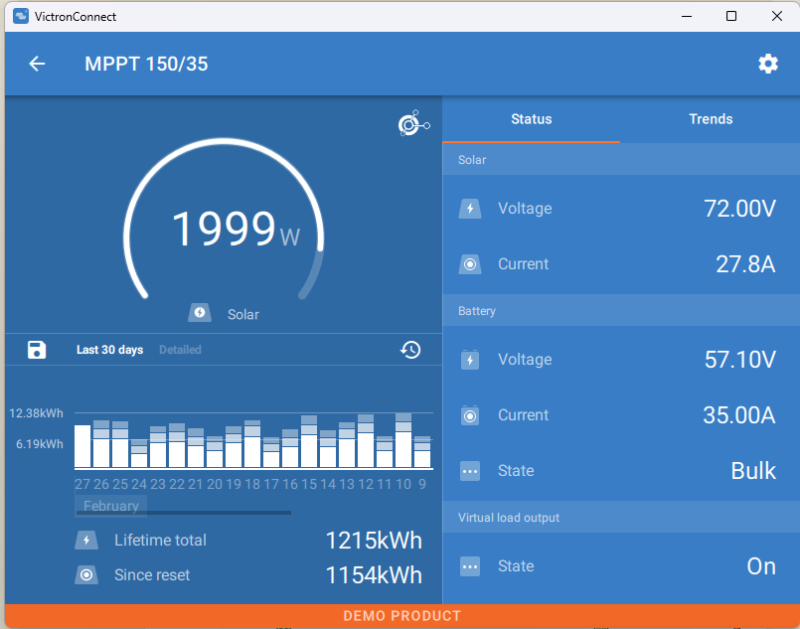The width and height of the screenshot is (800, 629).
Task: Select the Battery section header
Action: (x=621, y=311)
